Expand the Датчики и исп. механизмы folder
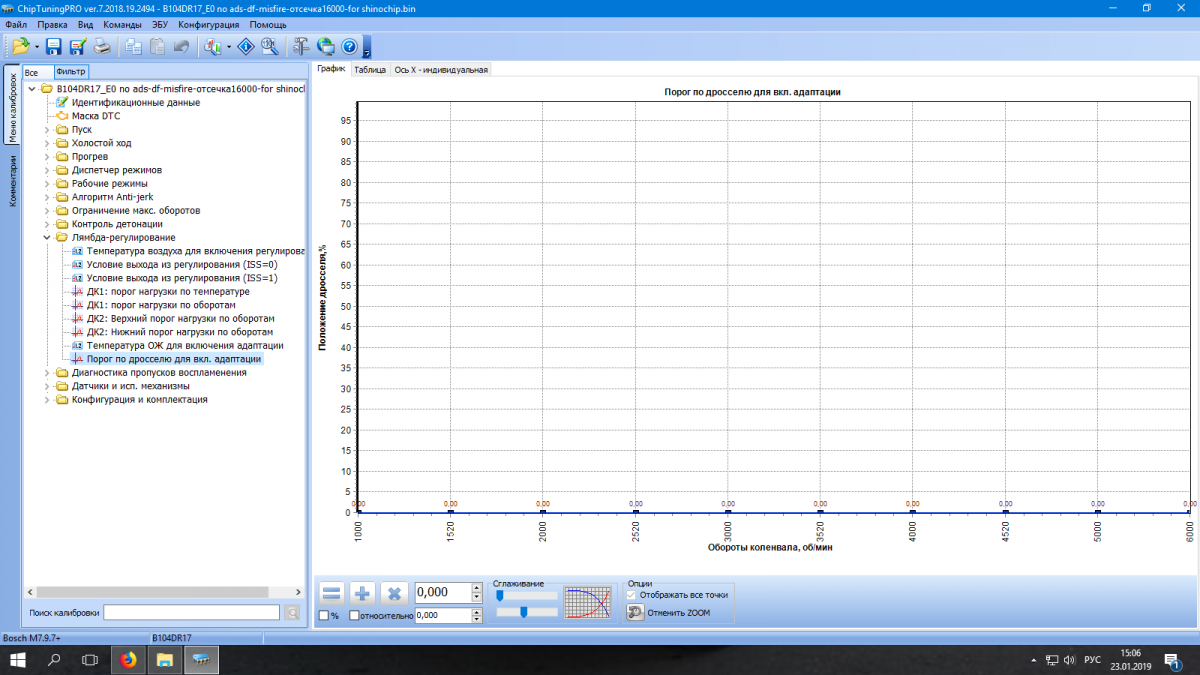This screenshot has height=675, width=1200. tap(47, 386)
